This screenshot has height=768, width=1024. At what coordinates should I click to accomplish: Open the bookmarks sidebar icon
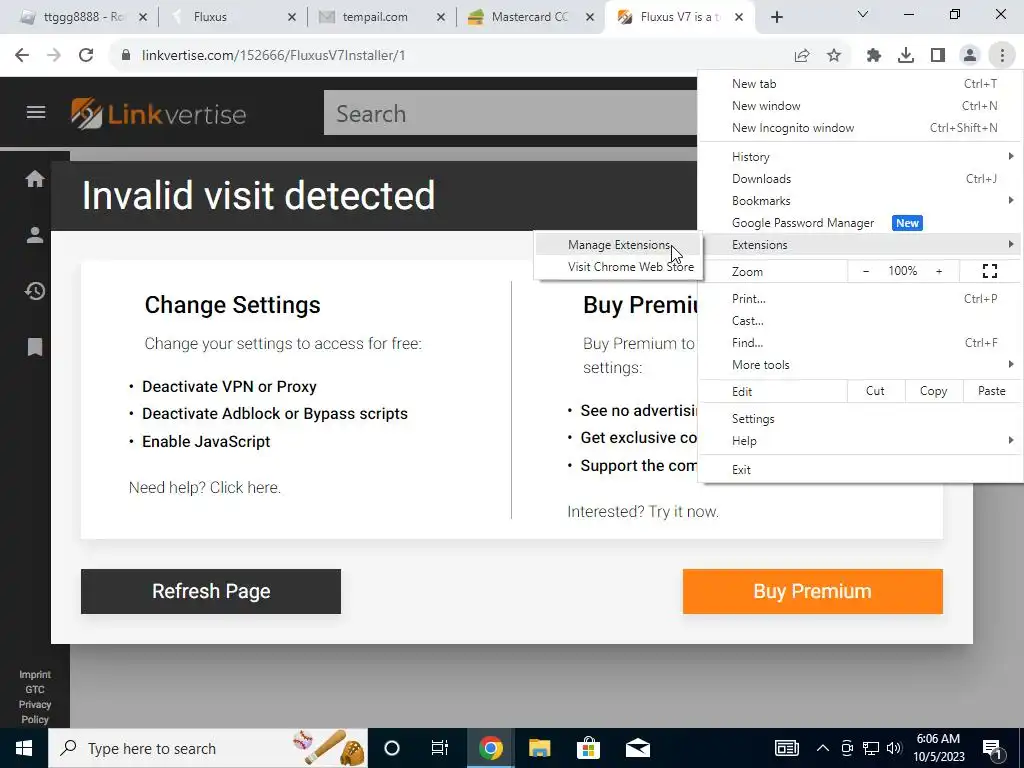pyautogui.click(x=35, y=347)
